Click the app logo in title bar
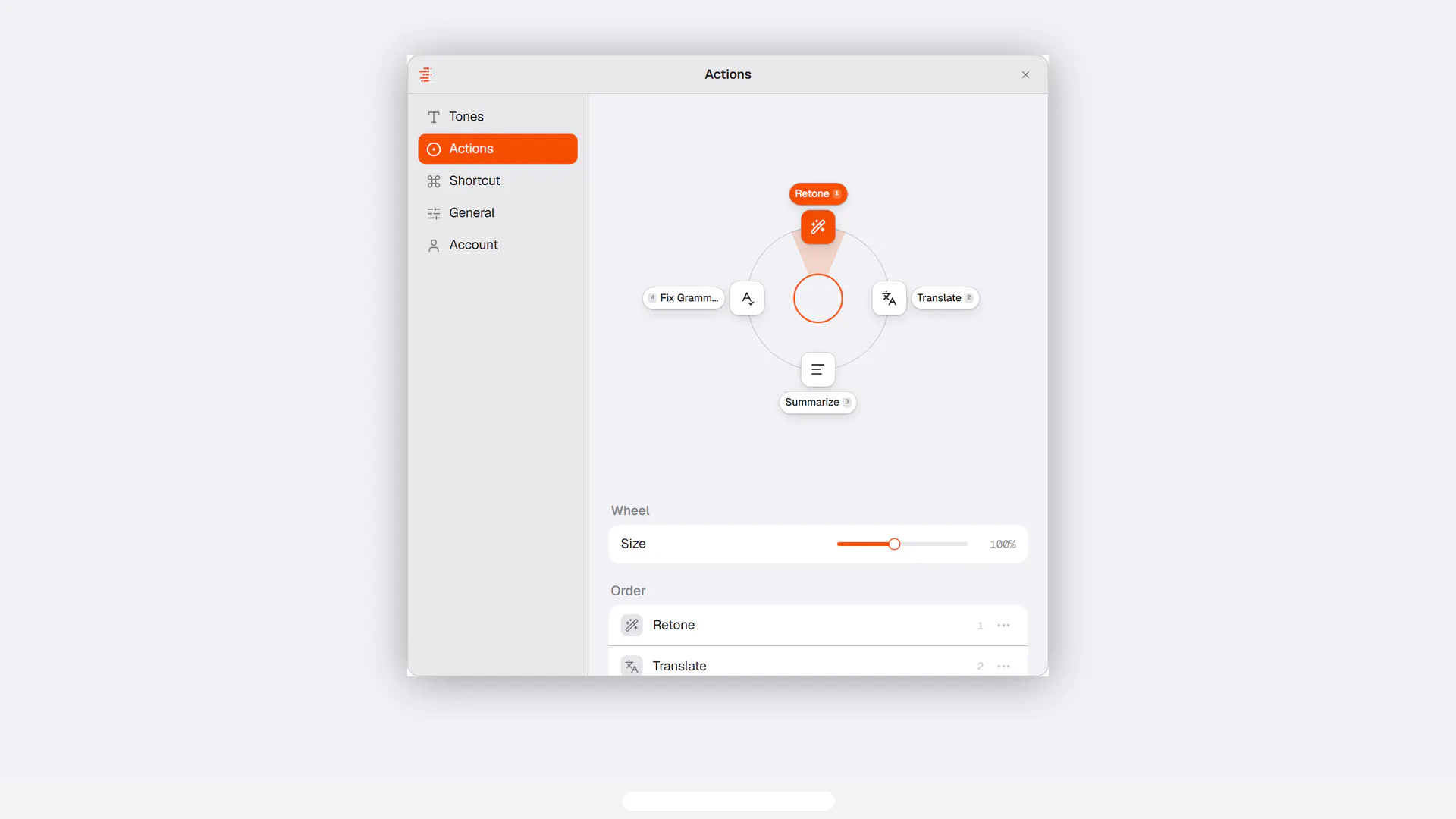 (425, 74)
